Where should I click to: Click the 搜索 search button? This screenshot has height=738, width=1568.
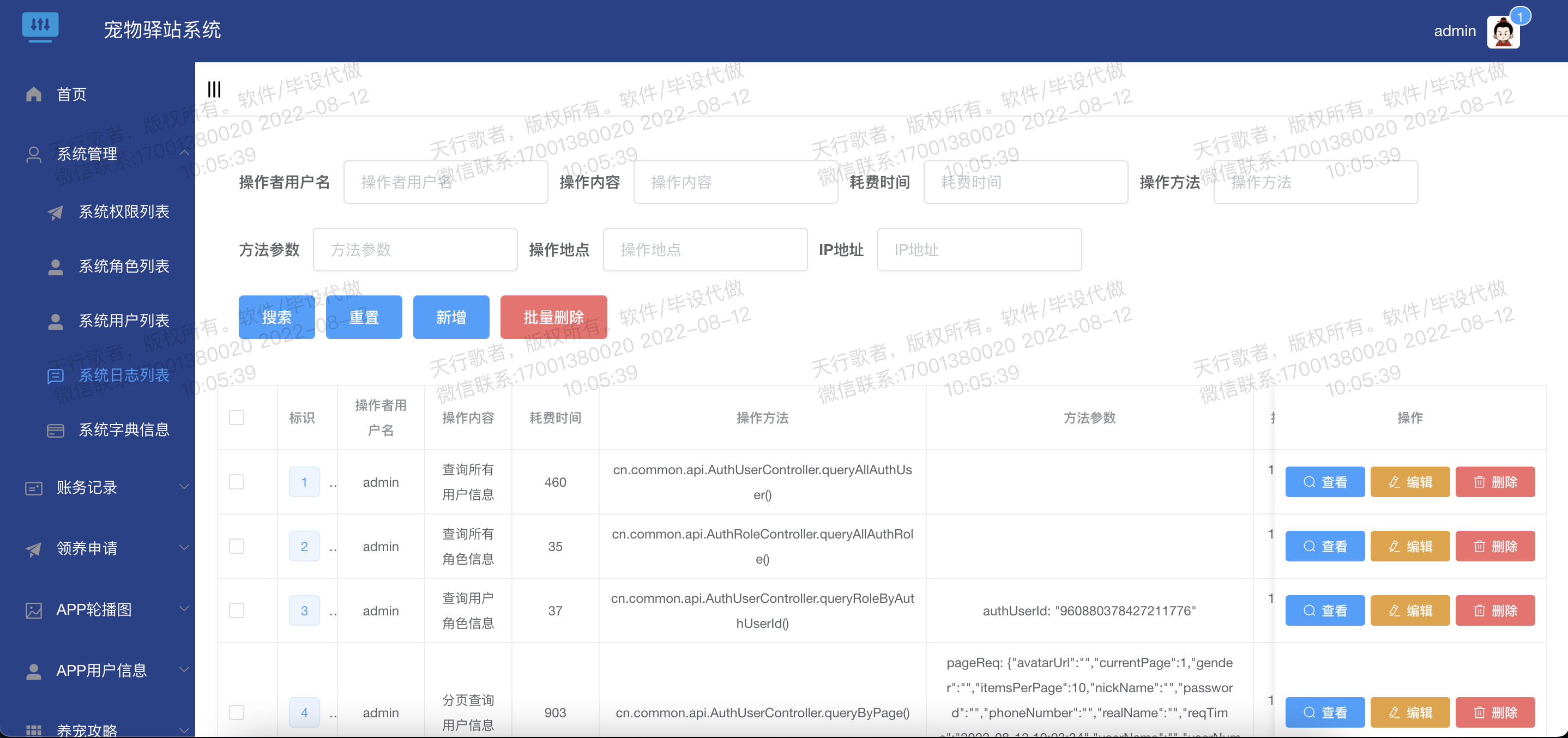[276, 318]
